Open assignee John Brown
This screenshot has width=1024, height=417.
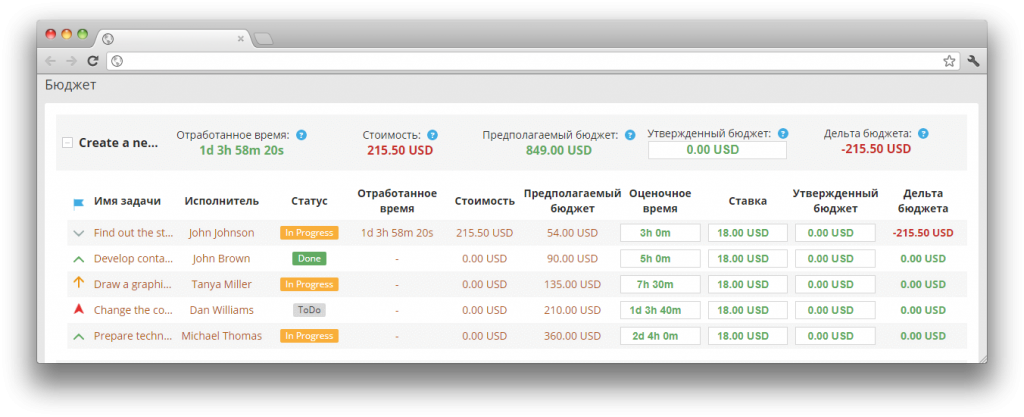point(221,258)
